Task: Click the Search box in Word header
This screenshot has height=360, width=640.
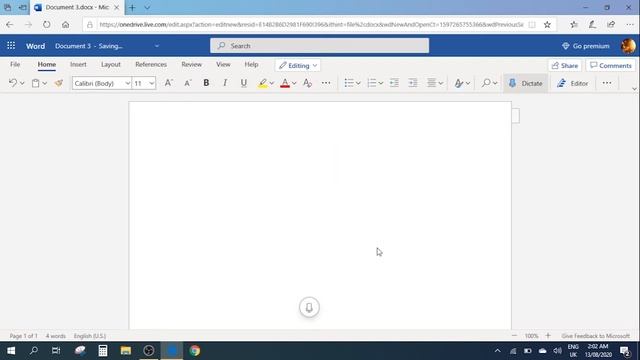Action: [320, 46]
